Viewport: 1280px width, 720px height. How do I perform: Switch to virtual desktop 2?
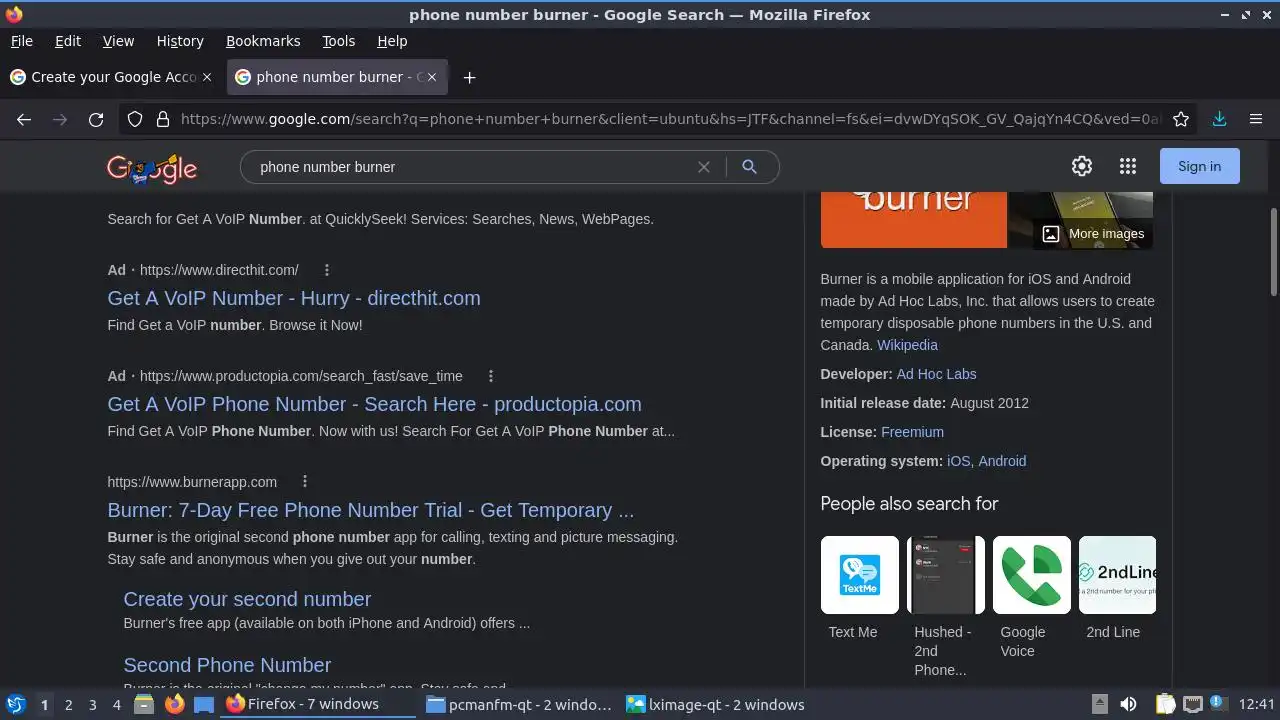click(x=68, y=705)
